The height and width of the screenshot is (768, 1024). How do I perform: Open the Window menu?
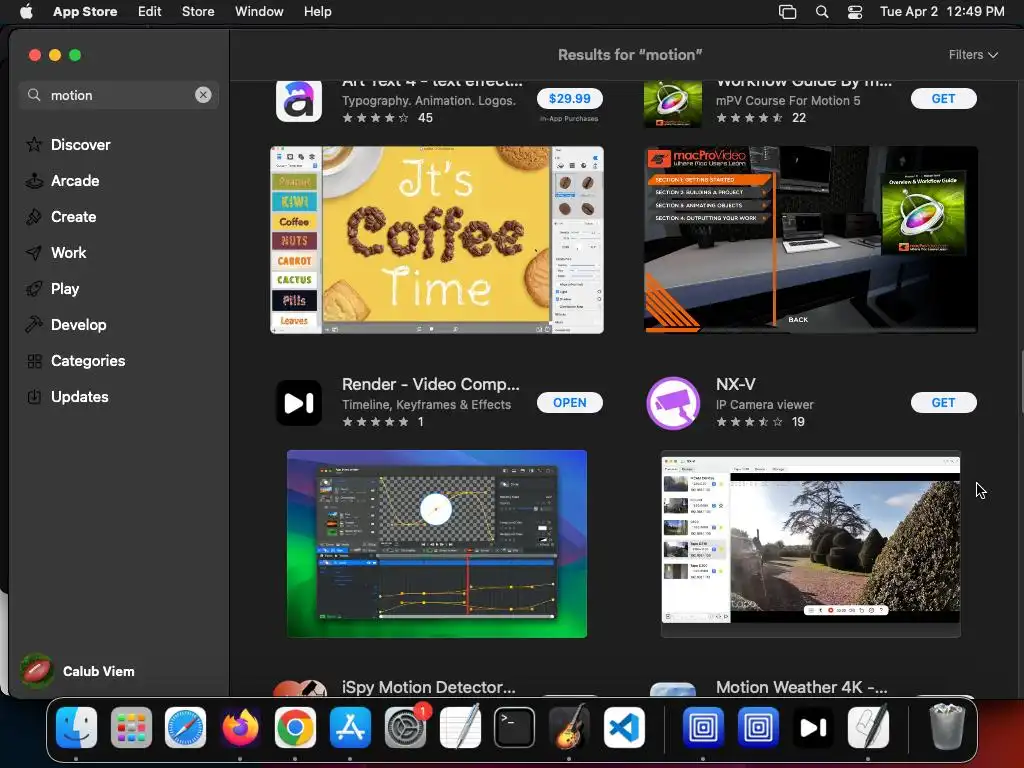coord(259,12)
